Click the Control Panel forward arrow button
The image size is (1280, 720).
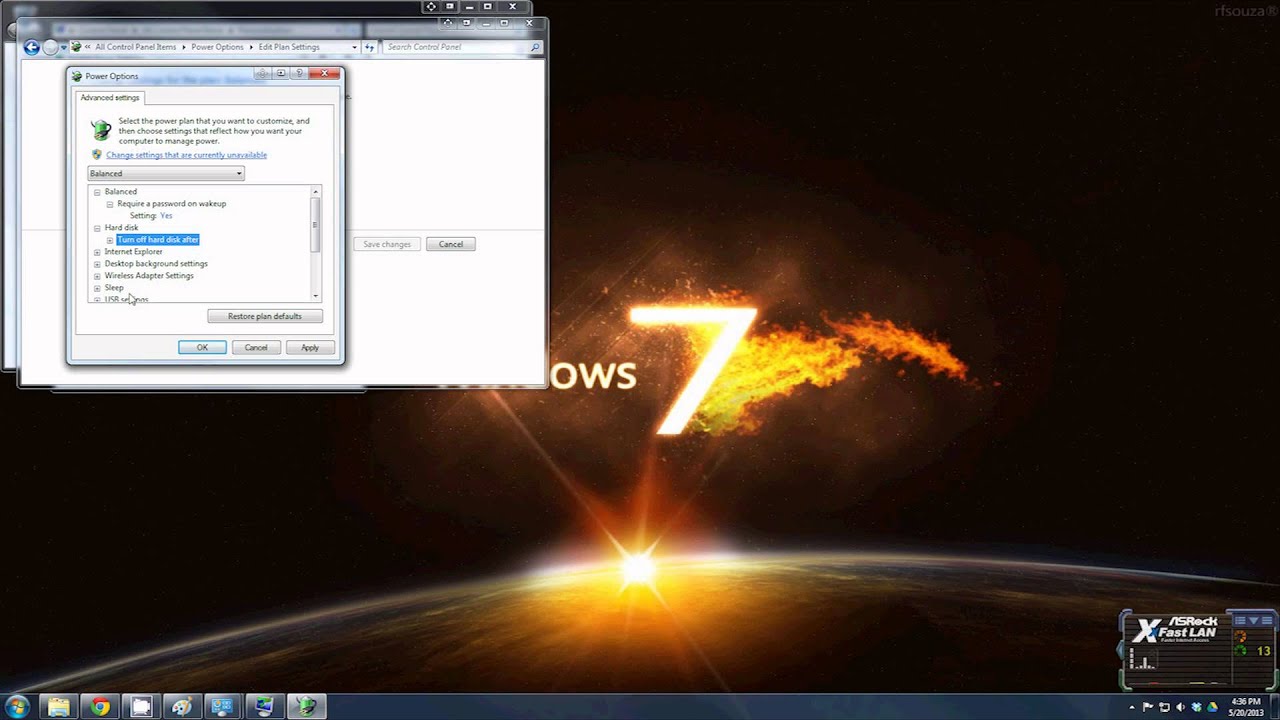(51, 47)
